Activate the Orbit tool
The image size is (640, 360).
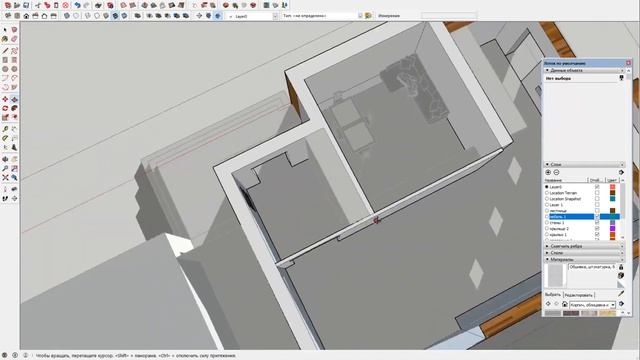(5, 159)
